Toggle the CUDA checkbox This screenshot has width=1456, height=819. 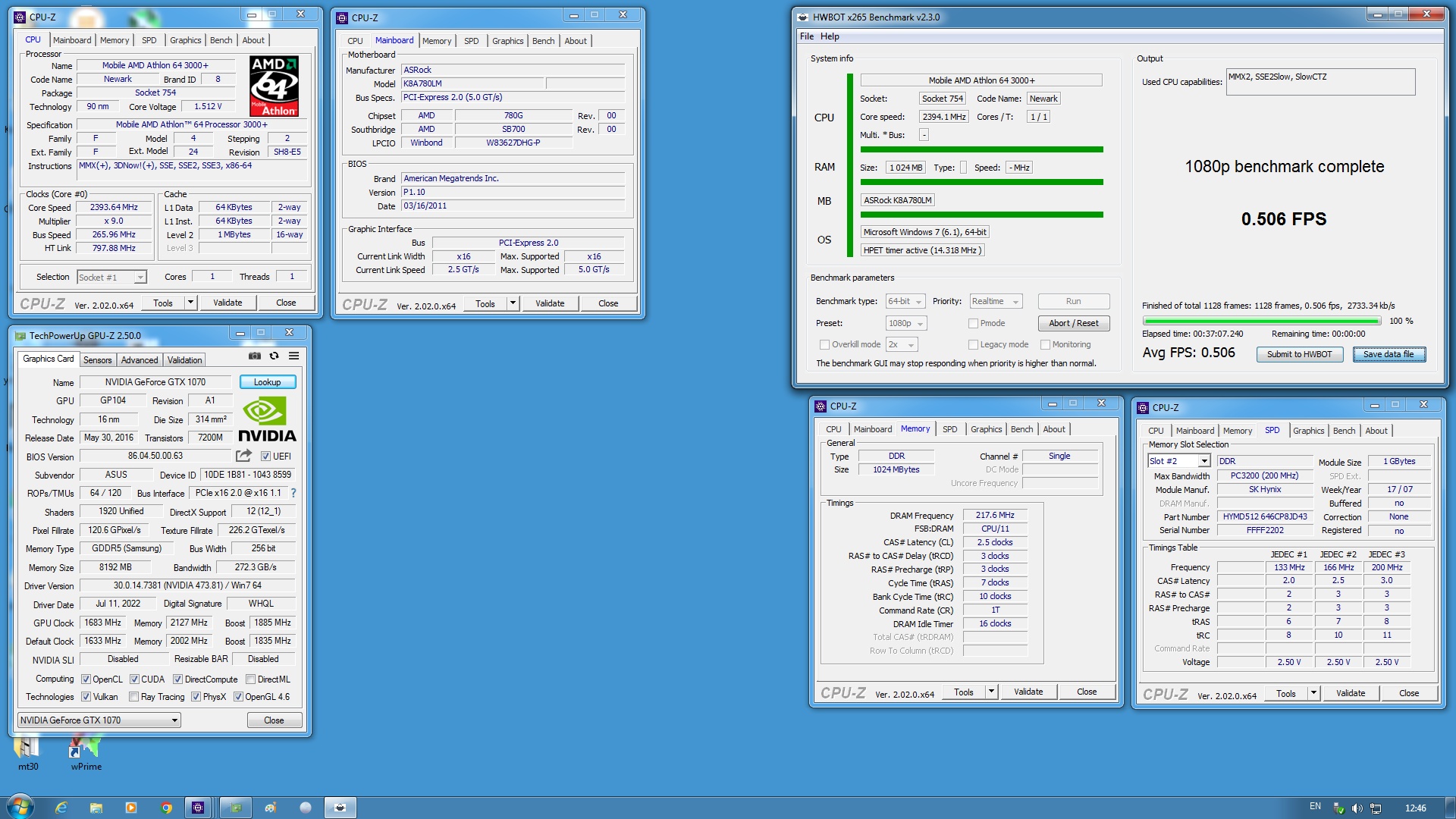click(x=134, y=679)
